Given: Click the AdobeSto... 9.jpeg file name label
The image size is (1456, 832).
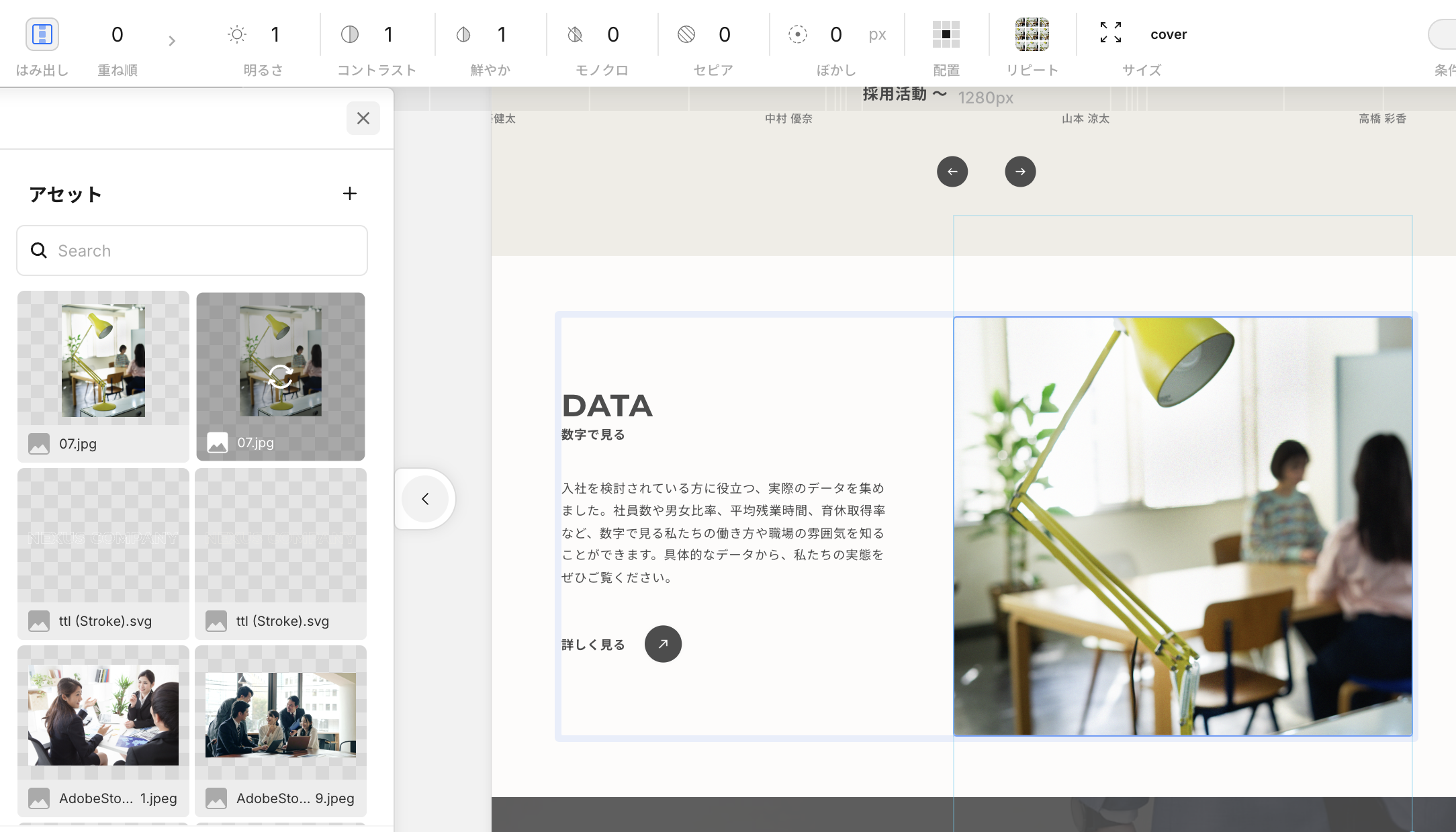Looking at the screenshot, I should tap(295, 798).
